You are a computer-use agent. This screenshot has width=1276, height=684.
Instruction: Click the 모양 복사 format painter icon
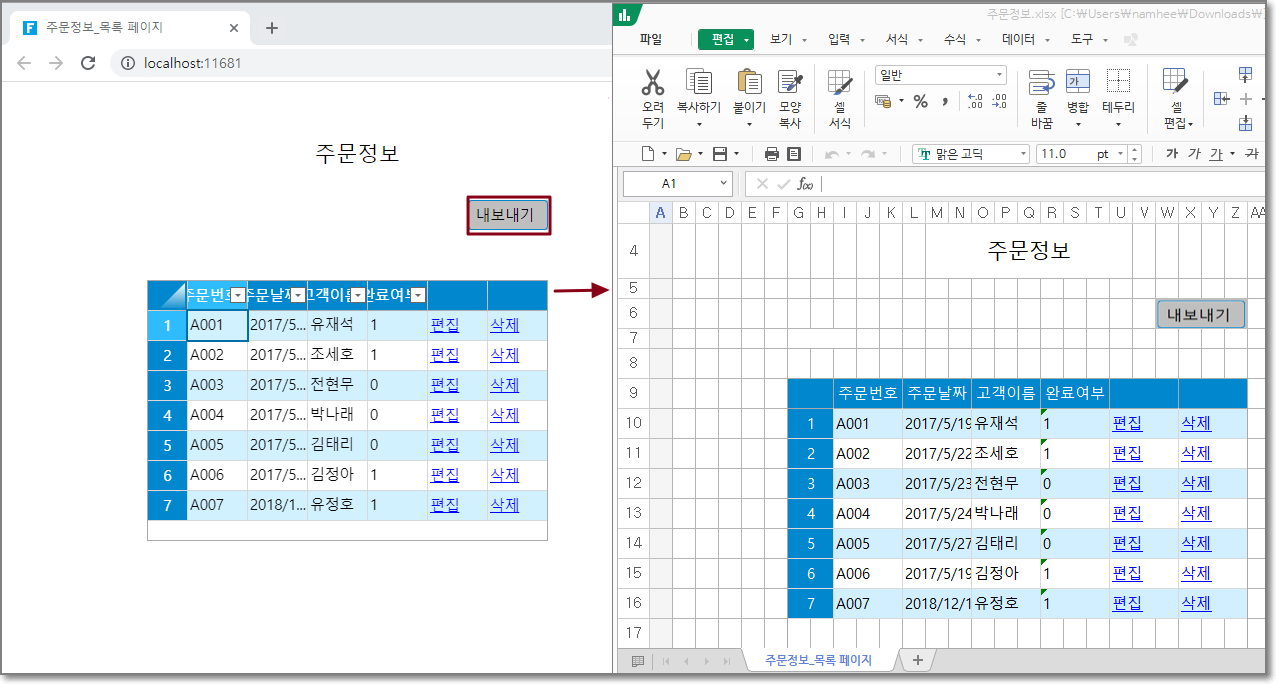pyautogui.click(x=790, y=84)
